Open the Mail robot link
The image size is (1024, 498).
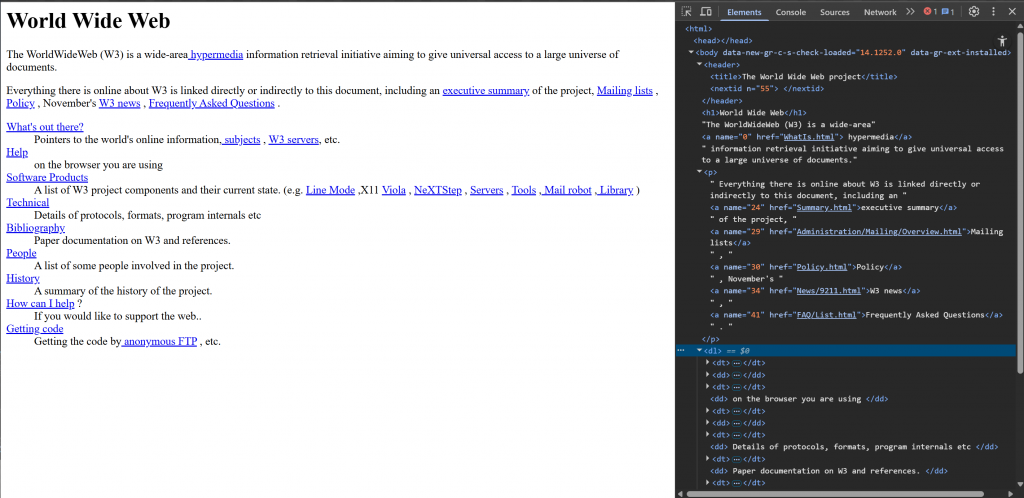pos(566,190)
